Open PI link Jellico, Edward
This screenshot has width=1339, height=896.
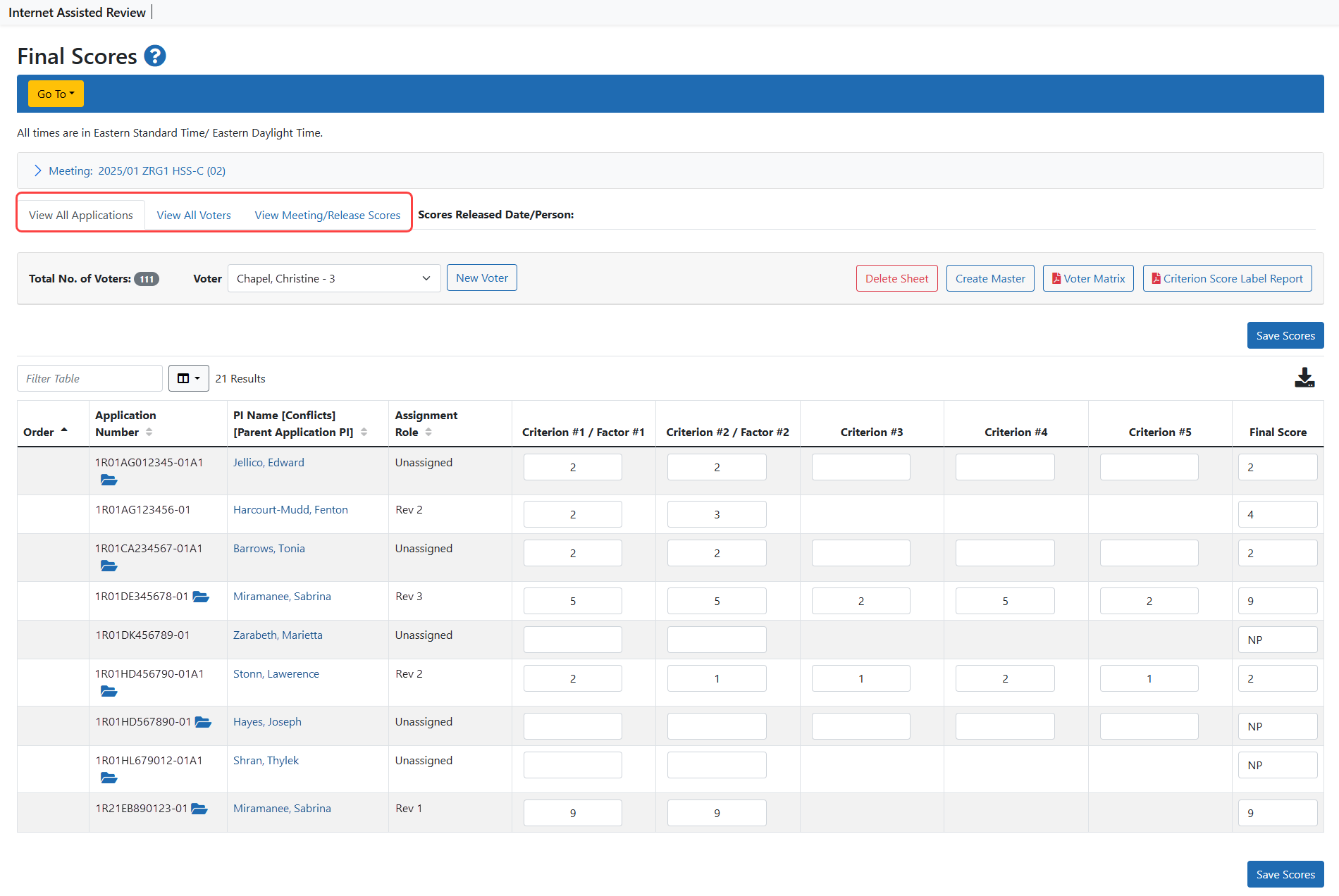tap(269, 463)
